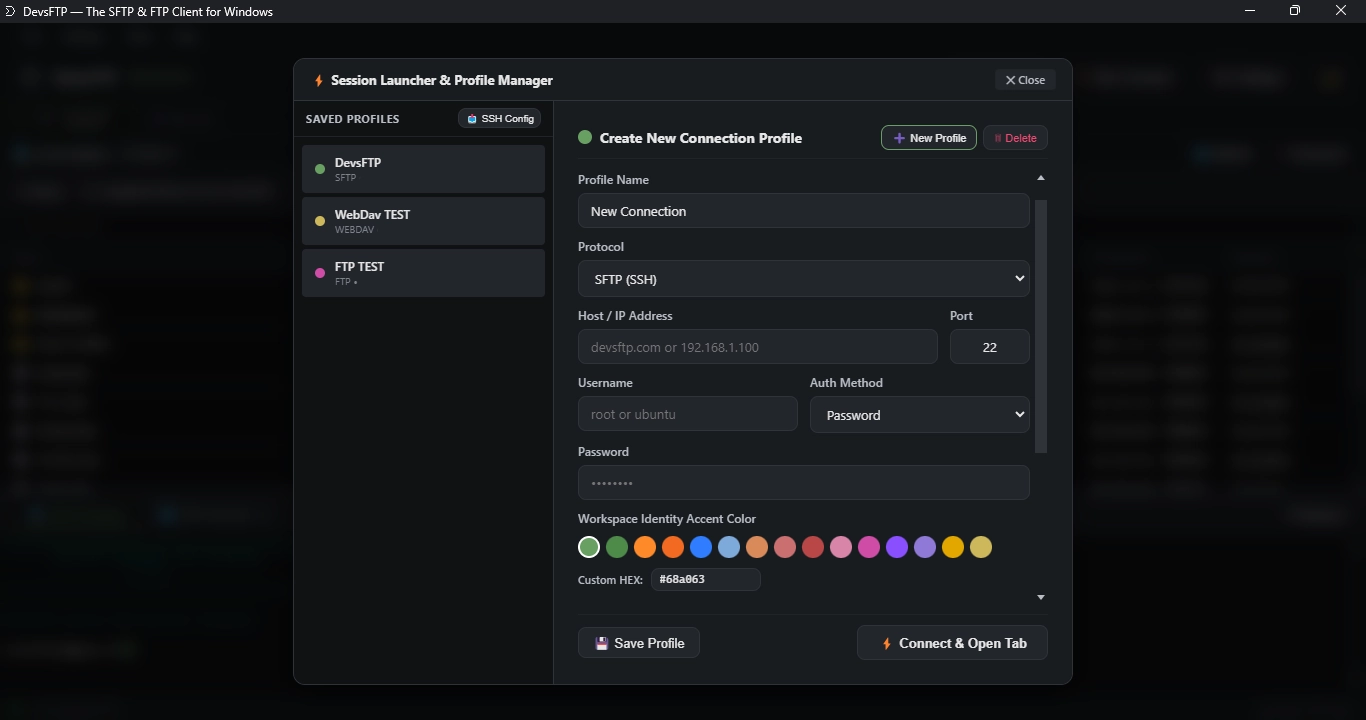
Task: Pick the light green ringed accent color
Action: [x=589, y=547]
